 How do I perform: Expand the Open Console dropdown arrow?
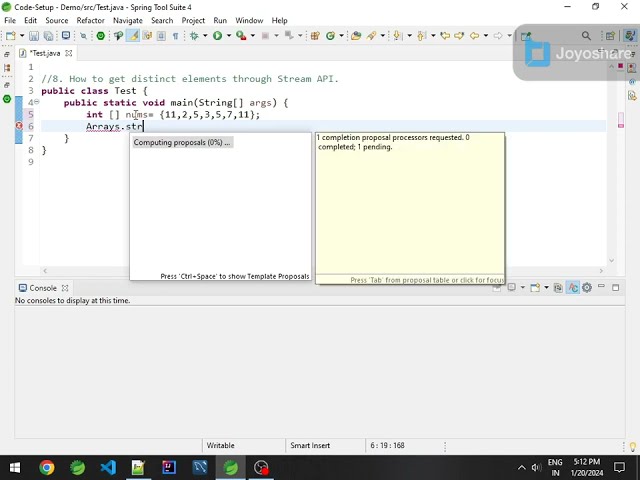547,288
